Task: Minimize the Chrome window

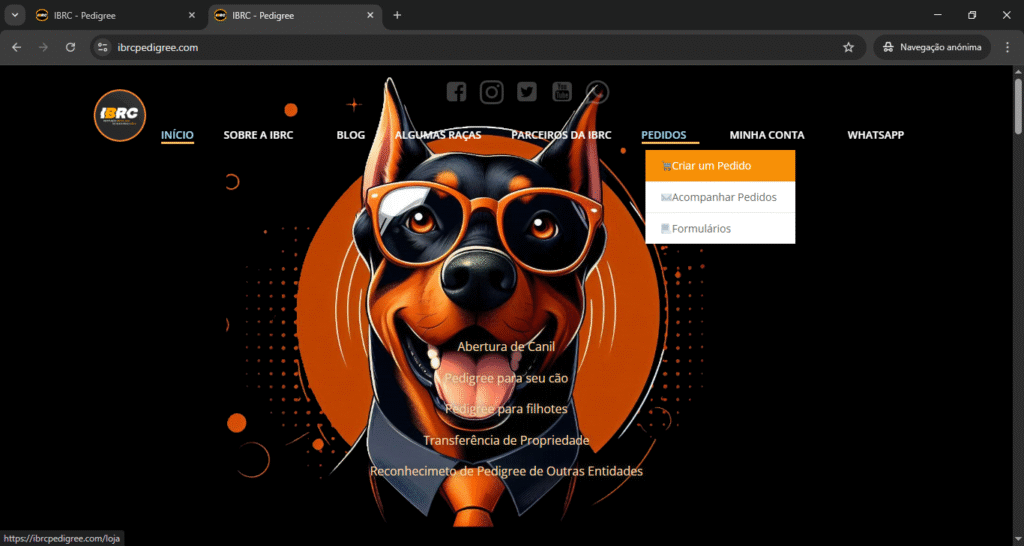Action: click(x=938, y=15)
